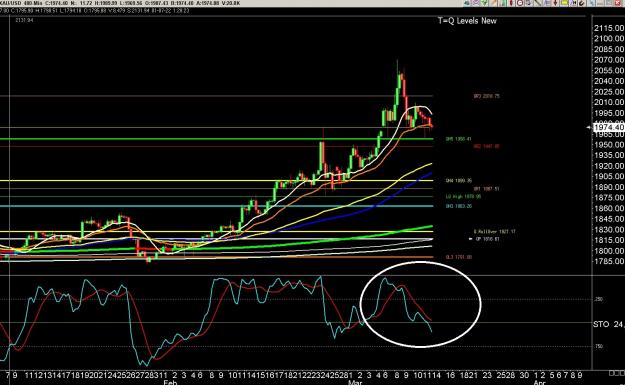Viewport: 625px width, 385px height.
Task: Select the yellow rectangle highlight tool
Action: pyautogui.click(x=564, y=3)
